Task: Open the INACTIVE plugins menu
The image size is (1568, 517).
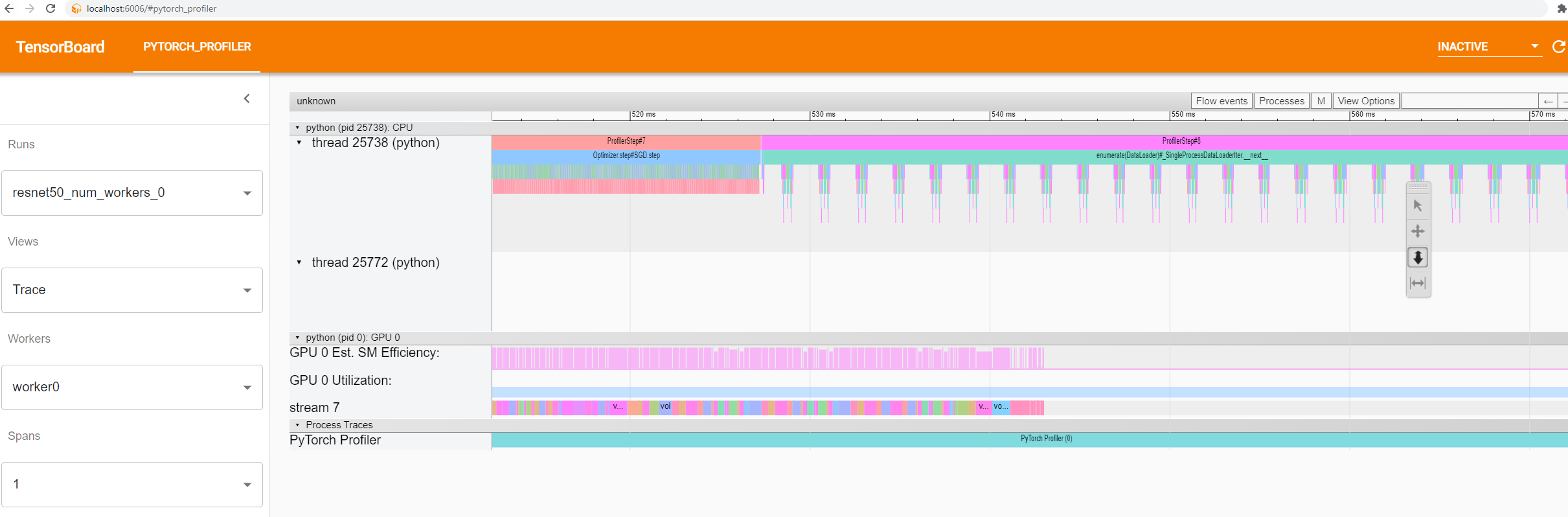Action: click(x=1488, y=47)
